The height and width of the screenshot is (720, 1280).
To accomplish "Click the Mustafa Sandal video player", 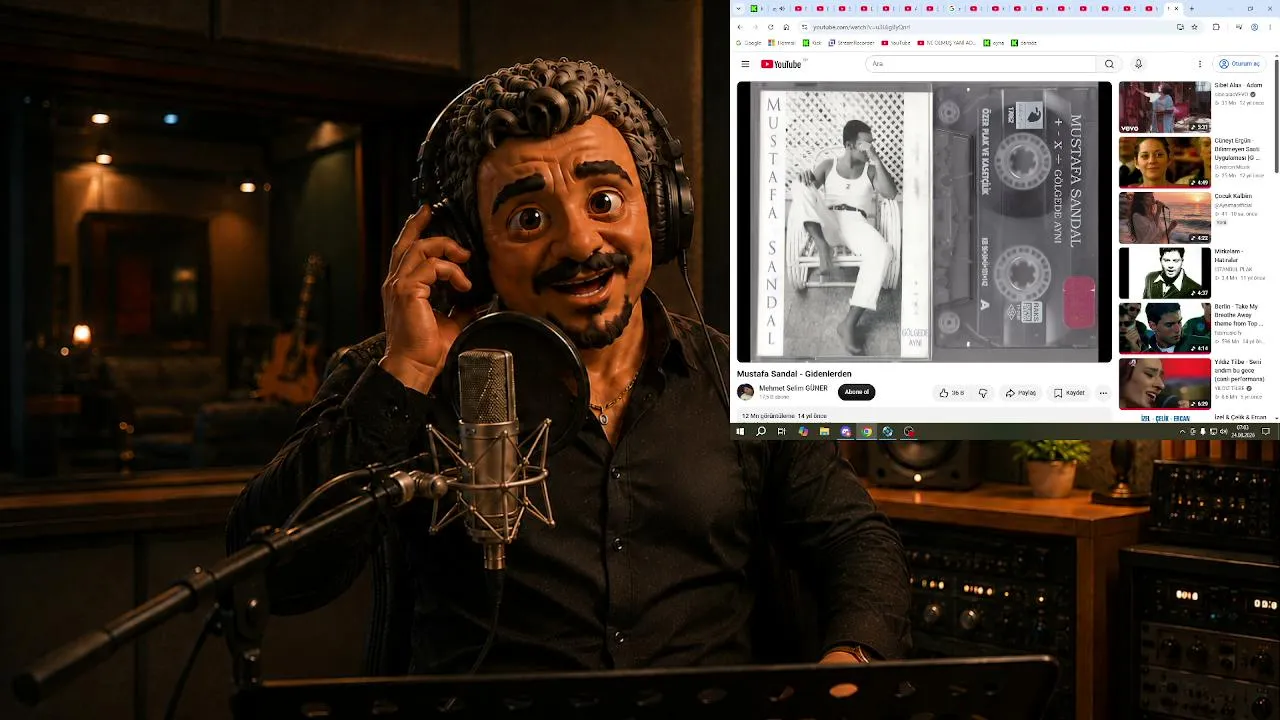I will 924,221.
